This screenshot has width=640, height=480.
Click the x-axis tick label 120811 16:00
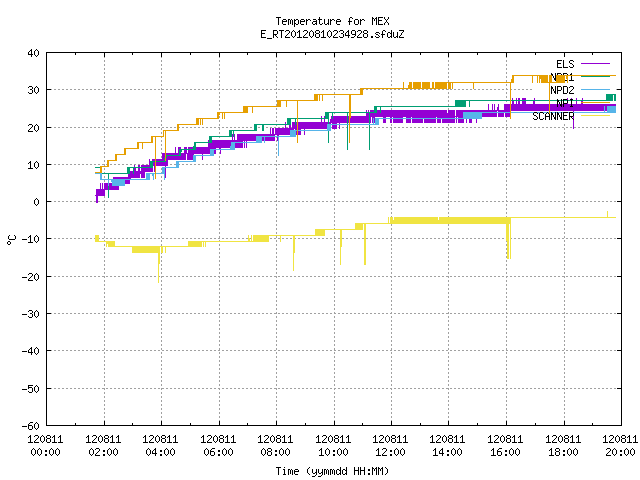click(x=506, y=446)
